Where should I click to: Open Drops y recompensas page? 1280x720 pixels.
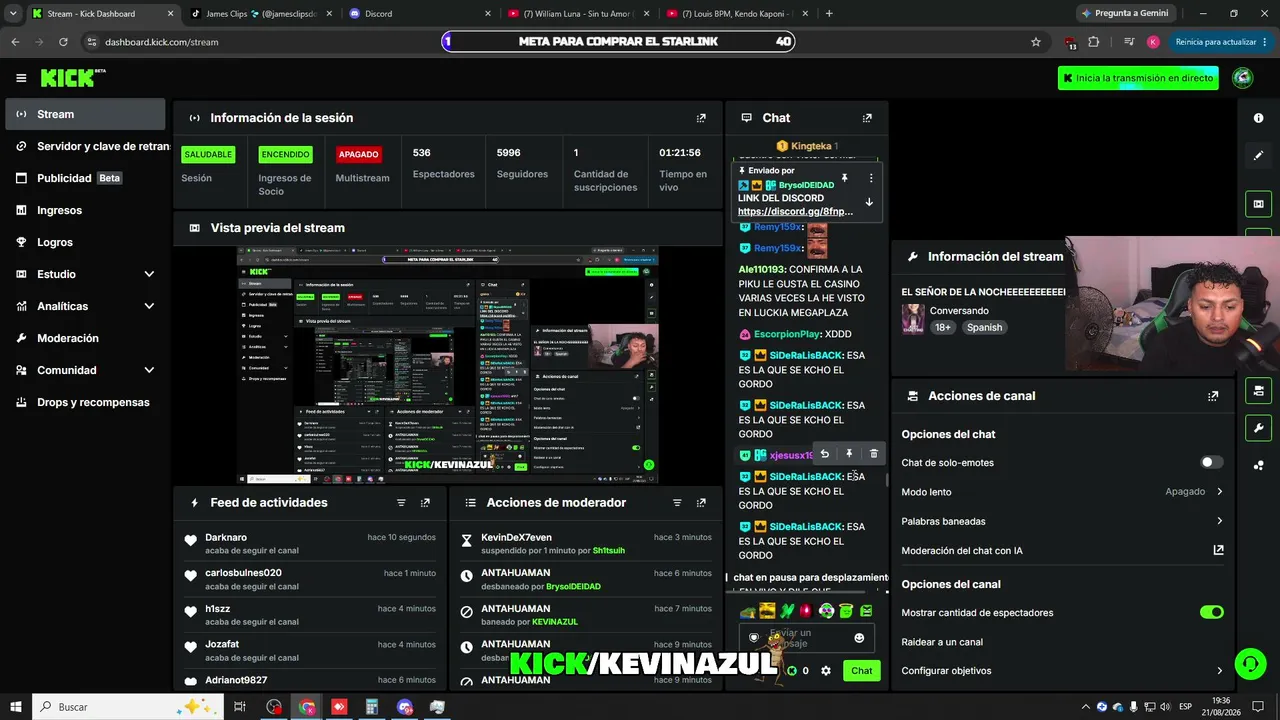(85, 402)
